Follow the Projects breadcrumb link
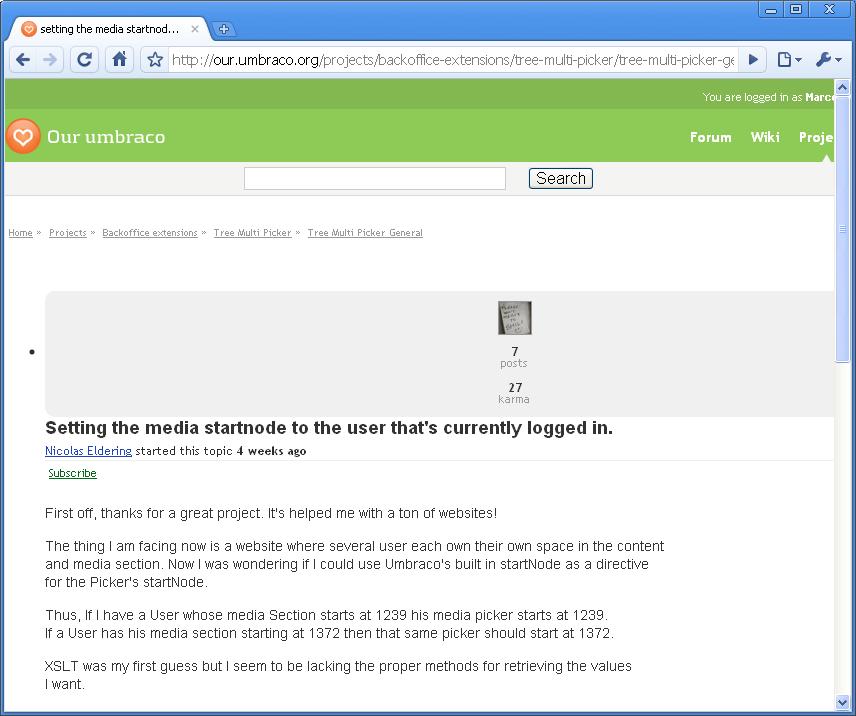856x716 pixels. coord(68,233)
